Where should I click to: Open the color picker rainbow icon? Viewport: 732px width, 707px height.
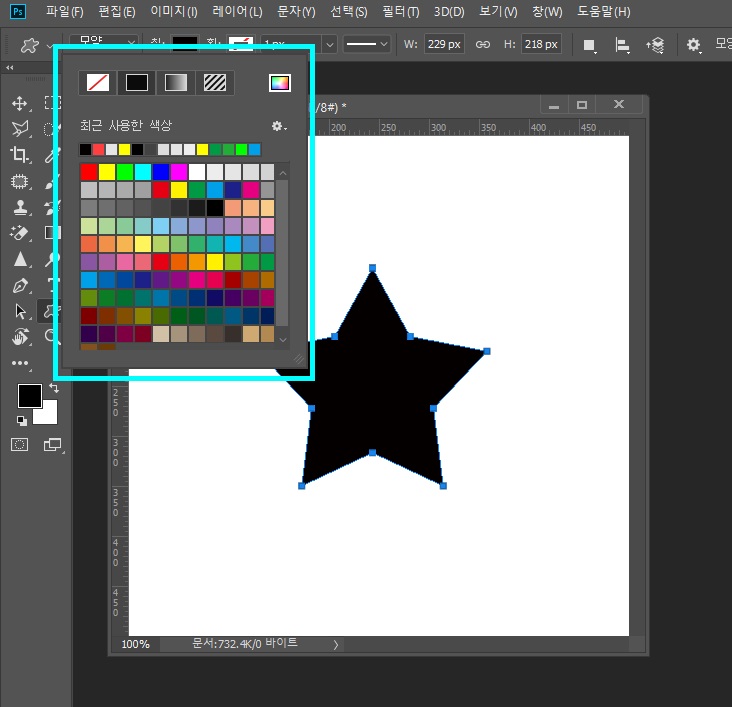(280, 83)
